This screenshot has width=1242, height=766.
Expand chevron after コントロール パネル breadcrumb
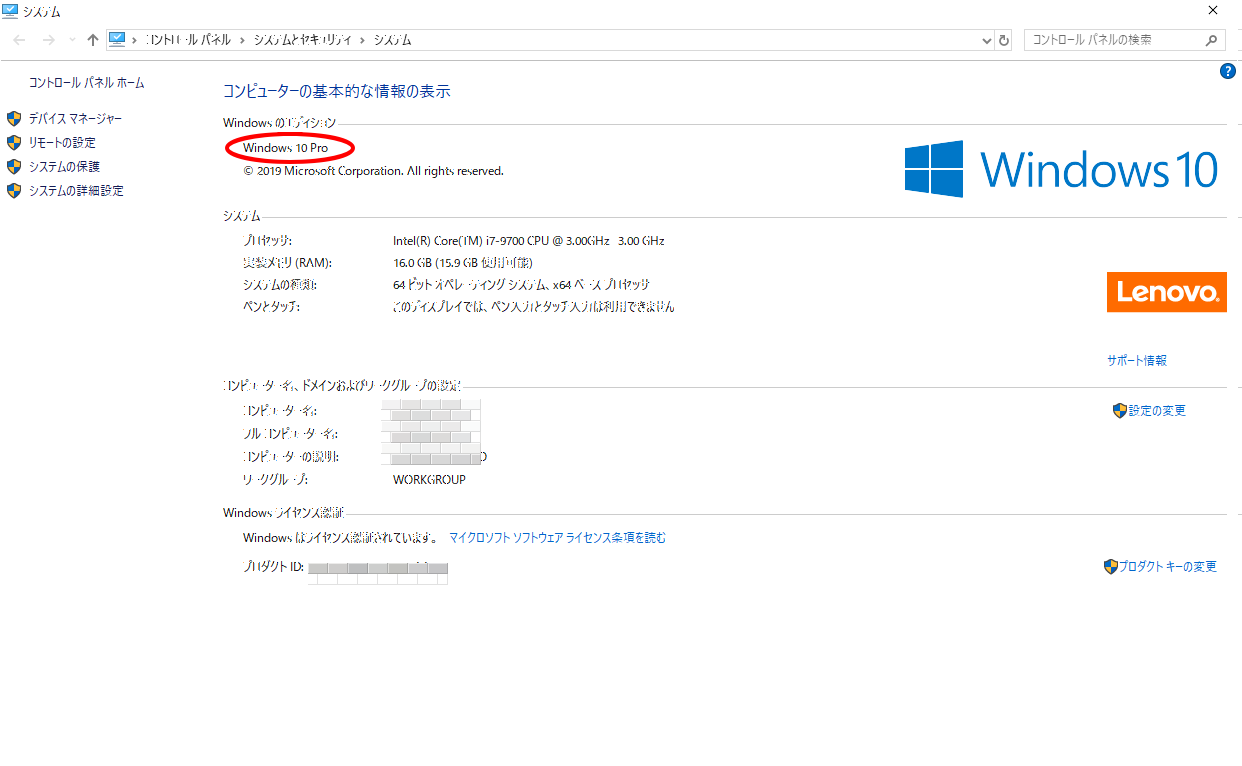tap(242, 40)
